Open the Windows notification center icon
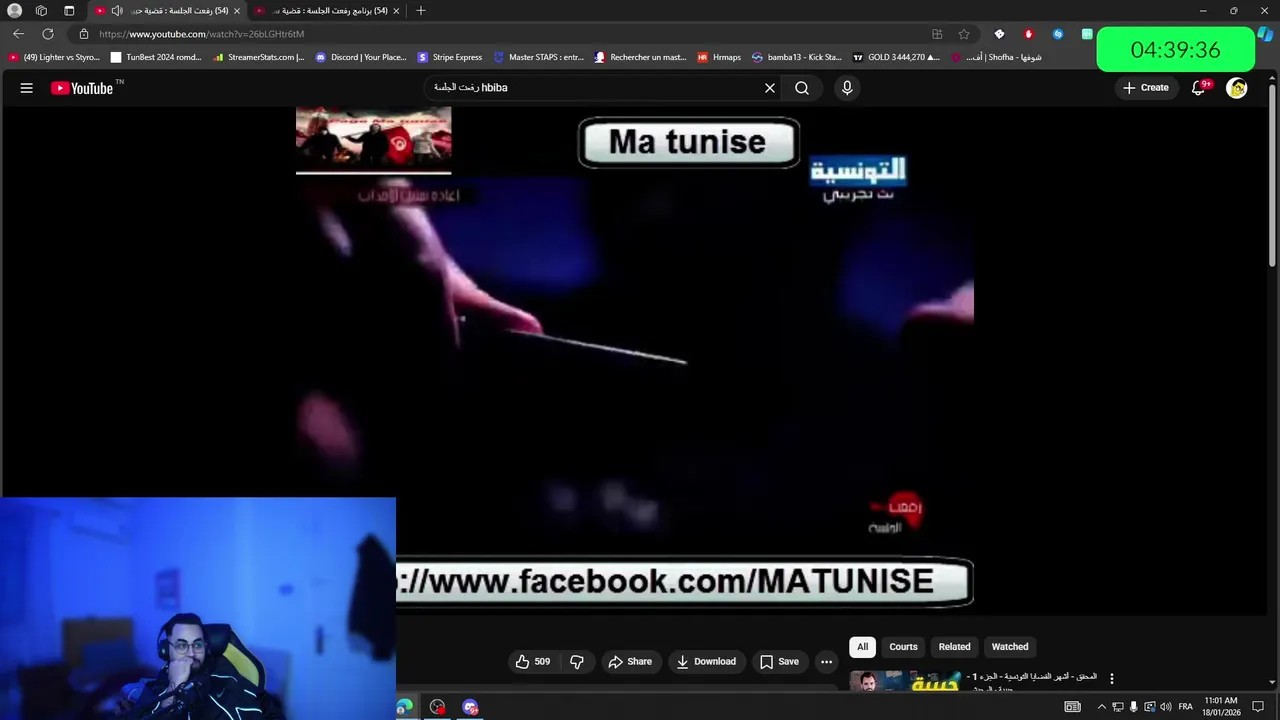1280x720 pixels. (x=1258, y=707)
